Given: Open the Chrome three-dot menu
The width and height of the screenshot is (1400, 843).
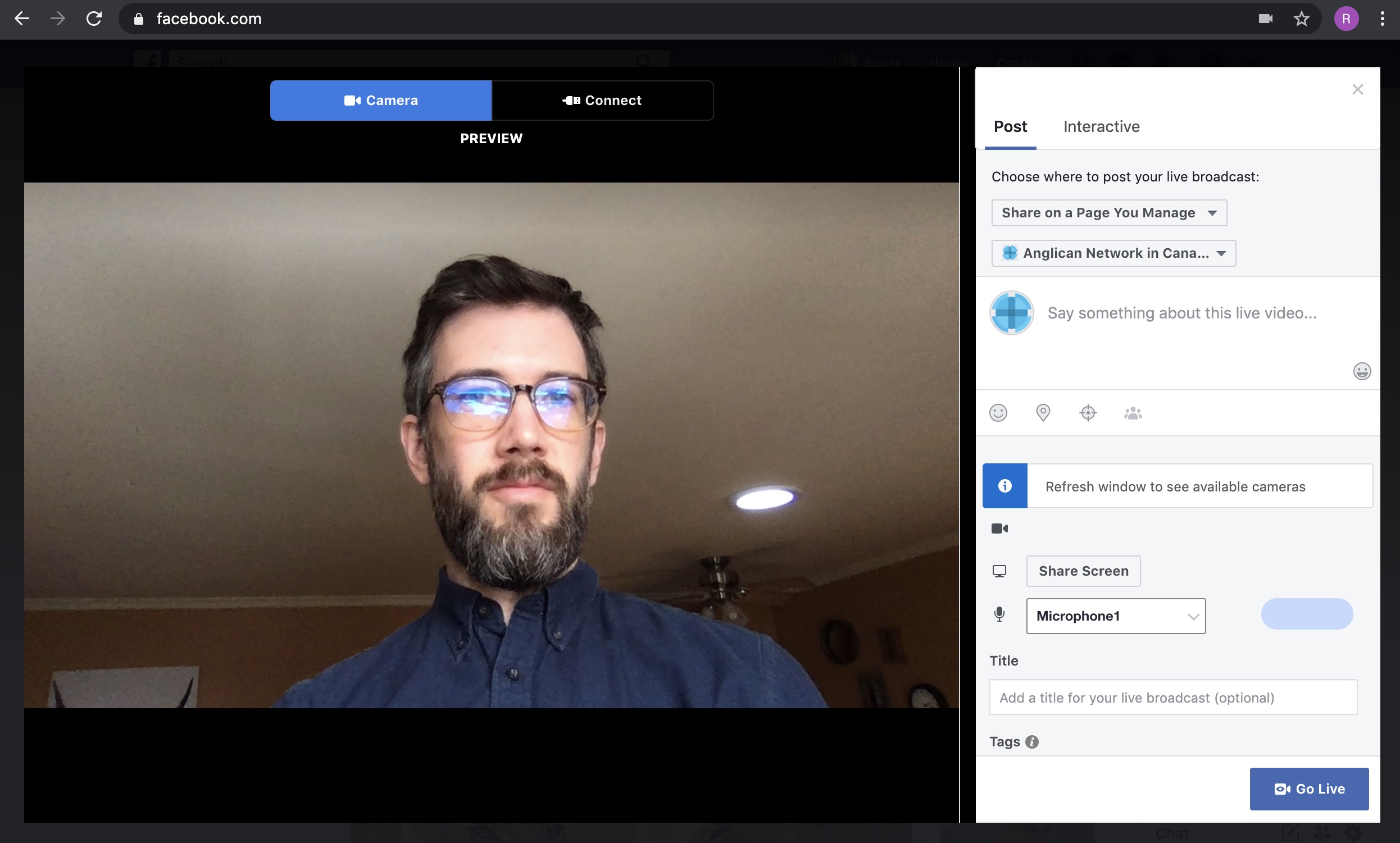Looking at the screenshot, I should 1382,19.
